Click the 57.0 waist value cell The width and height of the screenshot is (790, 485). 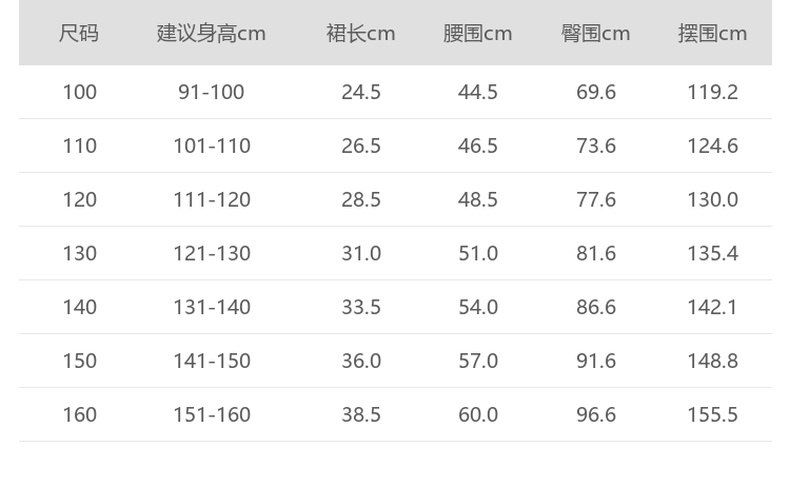pyautogui.click(x=478, y=361)
